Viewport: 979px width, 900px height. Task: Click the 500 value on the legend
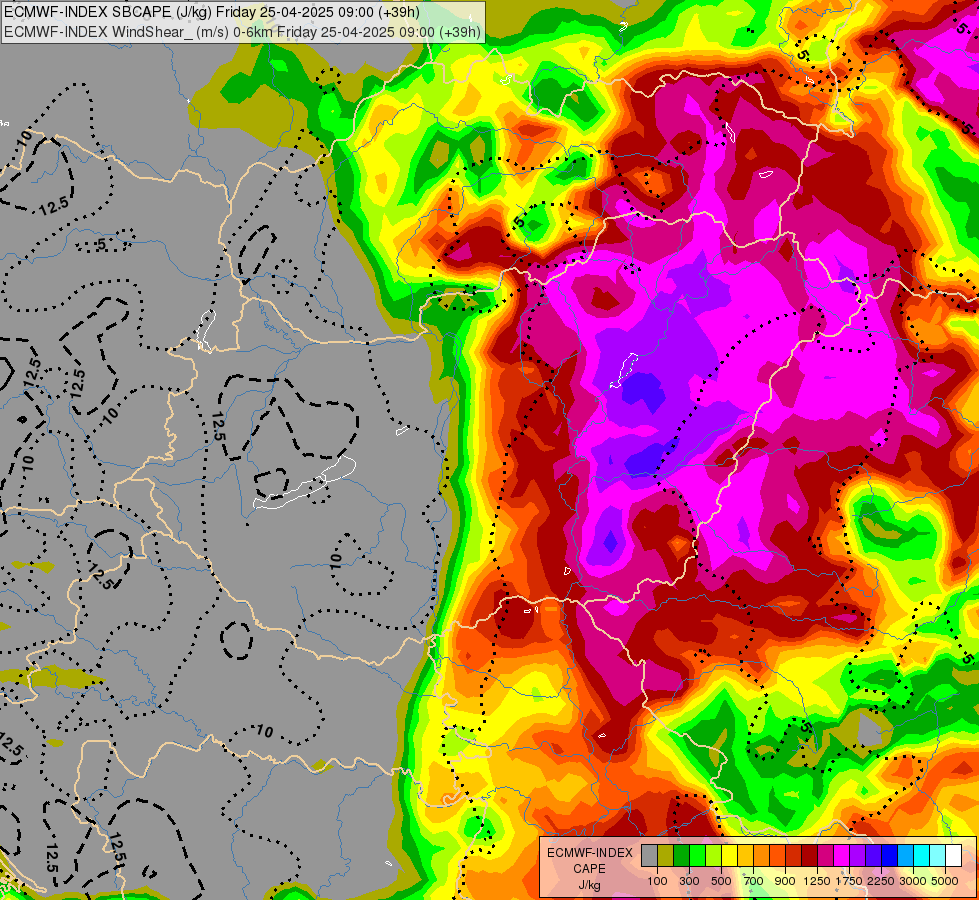721,881
